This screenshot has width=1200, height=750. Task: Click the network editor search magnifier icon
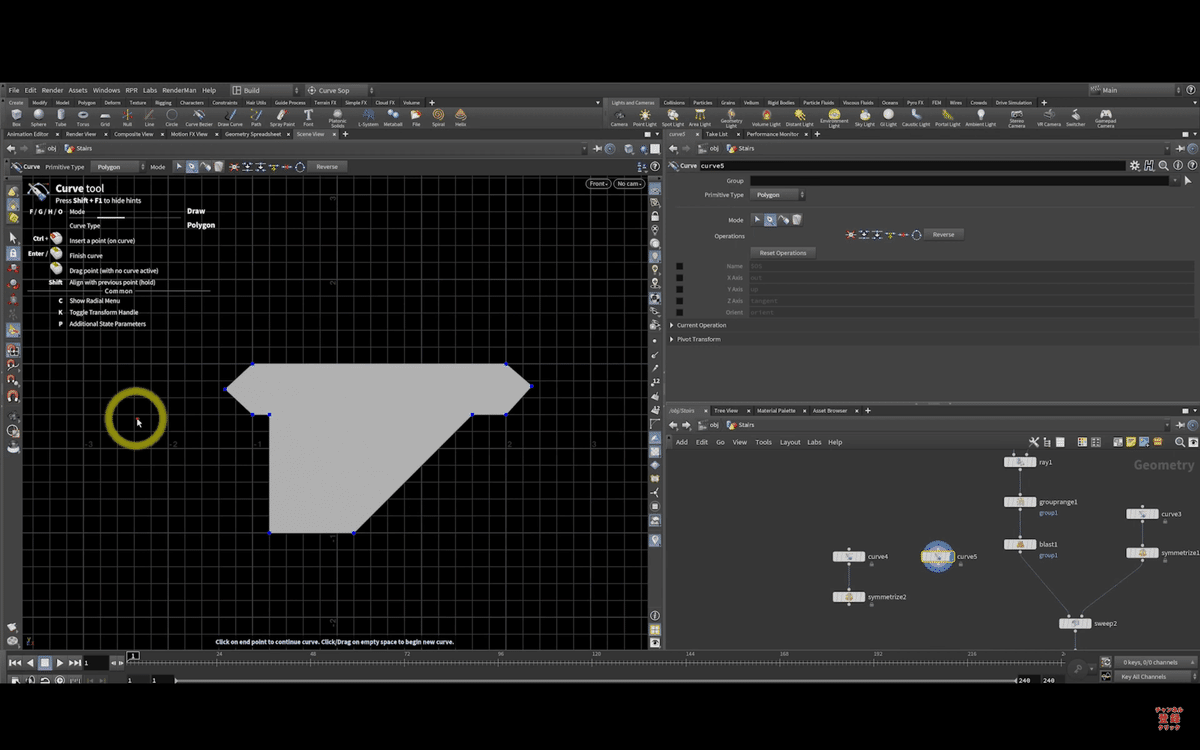pyautogui.click(x=1179, y=442)
